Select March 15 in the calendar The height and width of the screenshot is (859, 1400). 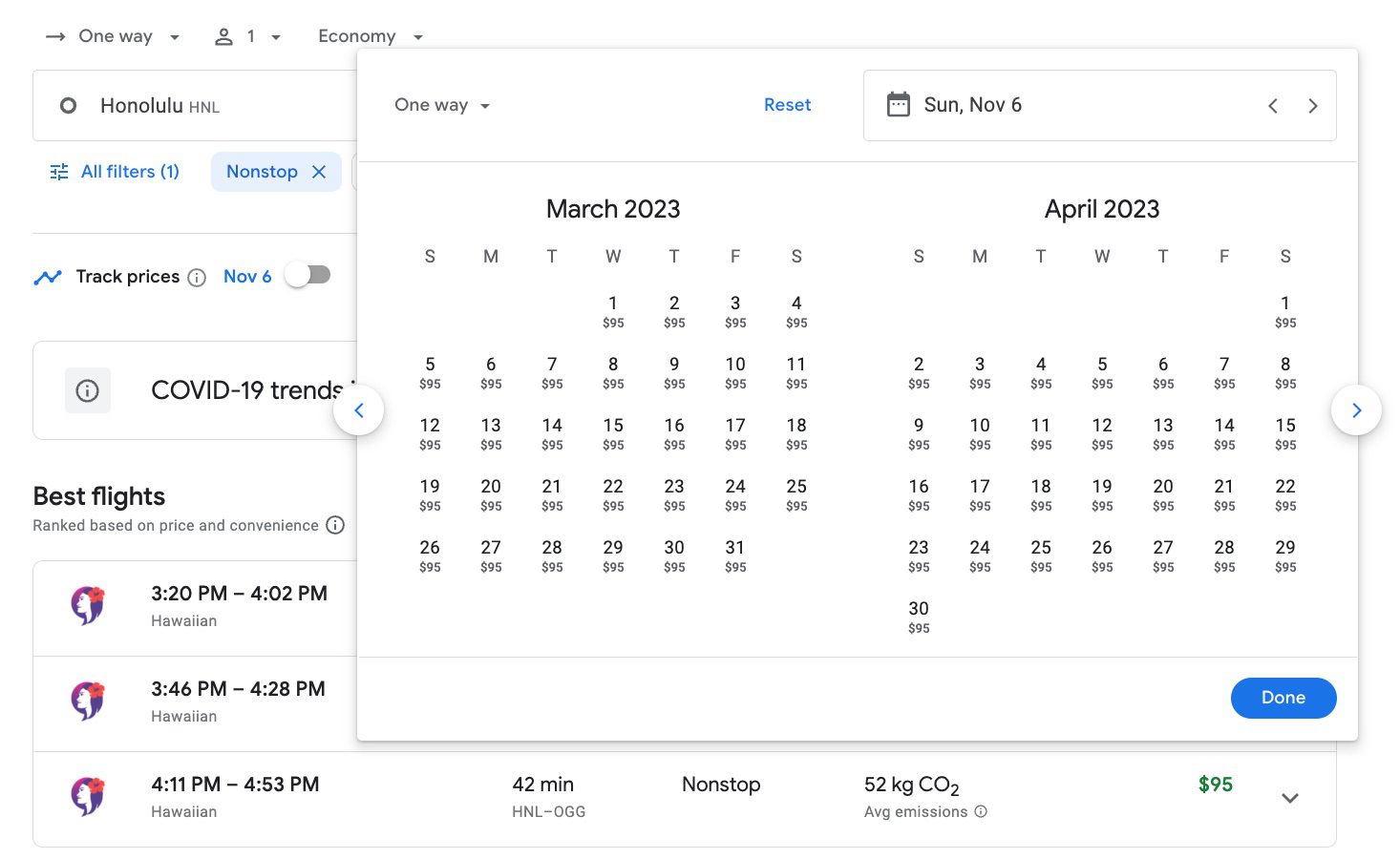(x=613, y=432)
